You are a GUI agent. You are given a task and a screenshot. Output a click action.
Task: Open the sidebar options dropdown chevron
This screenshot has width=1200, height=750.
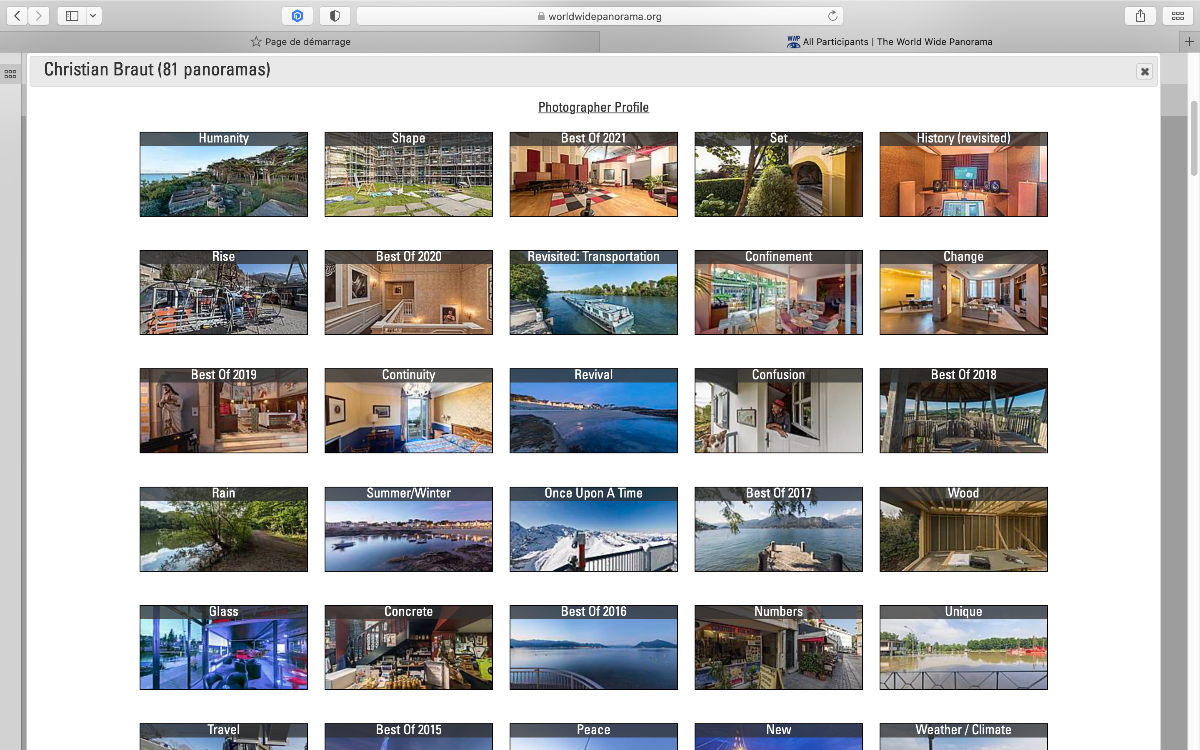pos(93,16)
